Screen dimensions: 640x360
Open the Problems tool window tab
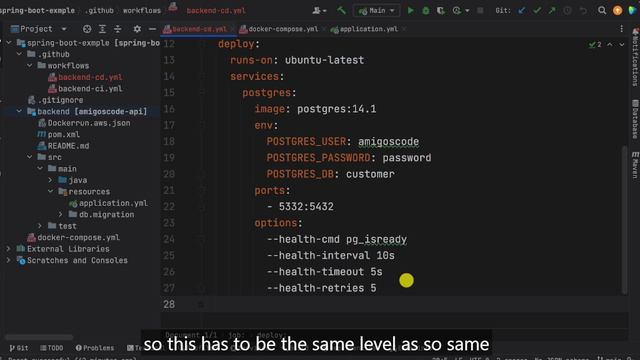(95, 348)
